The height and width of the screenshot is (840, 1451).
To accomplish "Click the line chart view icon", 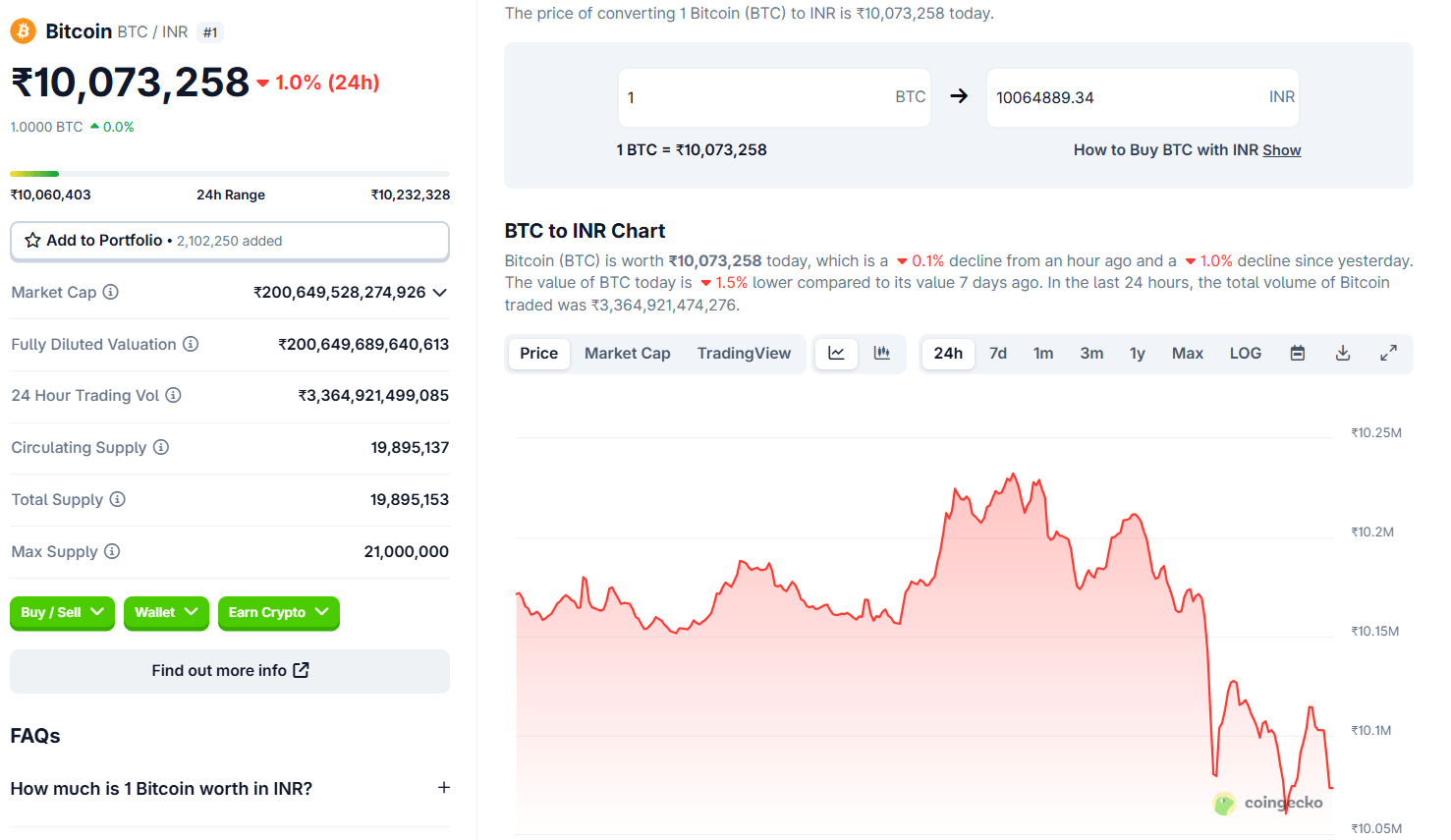I will pyautogui.click(x=836, y=354).
